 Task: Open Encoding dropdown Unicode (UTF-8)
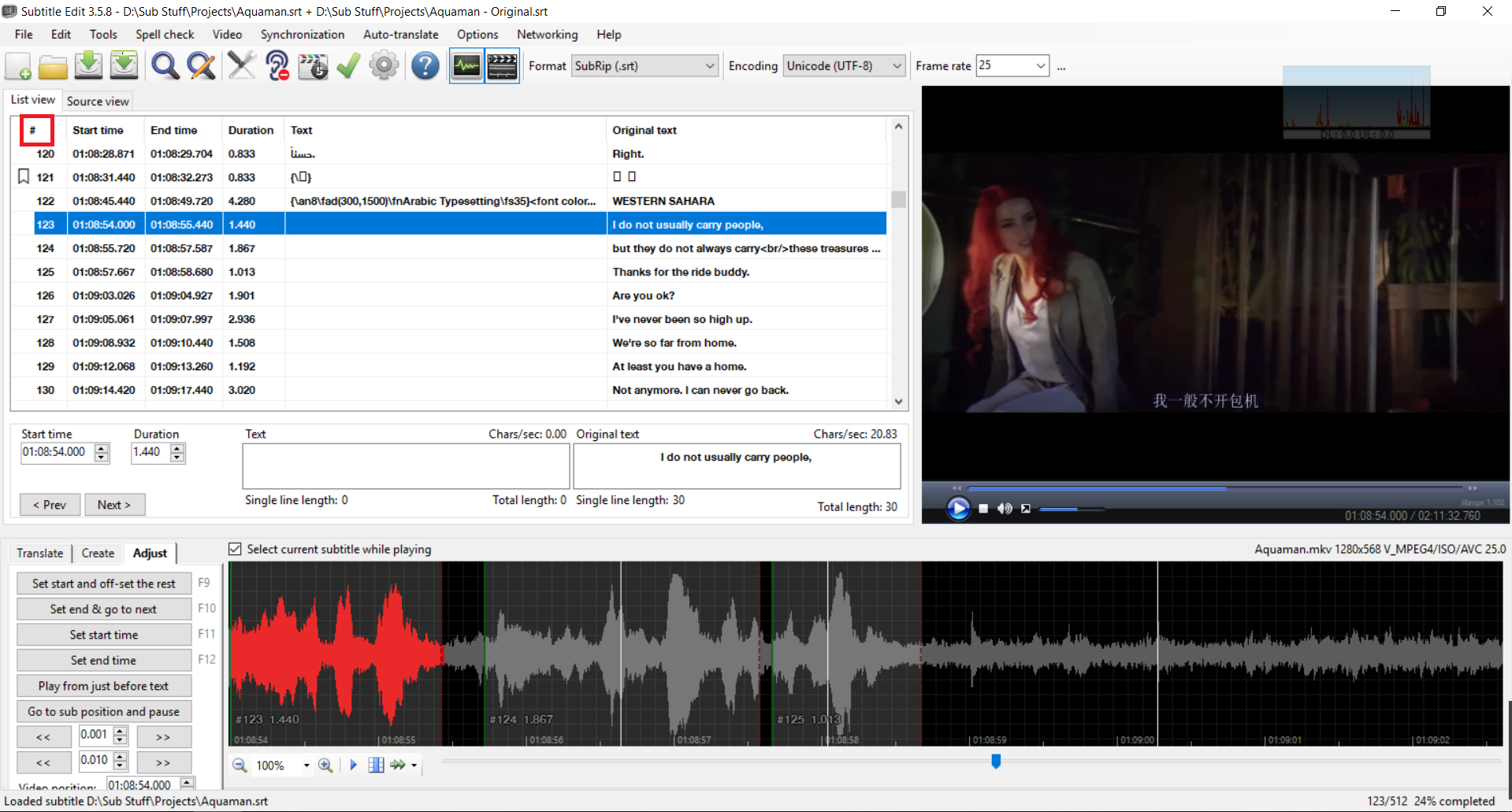tap(844, 66)
